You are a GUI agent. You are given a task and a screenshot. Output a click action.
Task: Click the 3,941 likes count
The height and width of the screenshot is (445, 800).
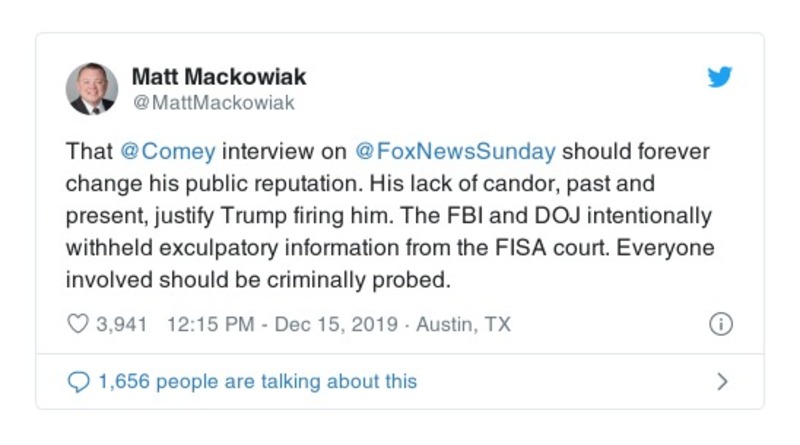[120, 325]
